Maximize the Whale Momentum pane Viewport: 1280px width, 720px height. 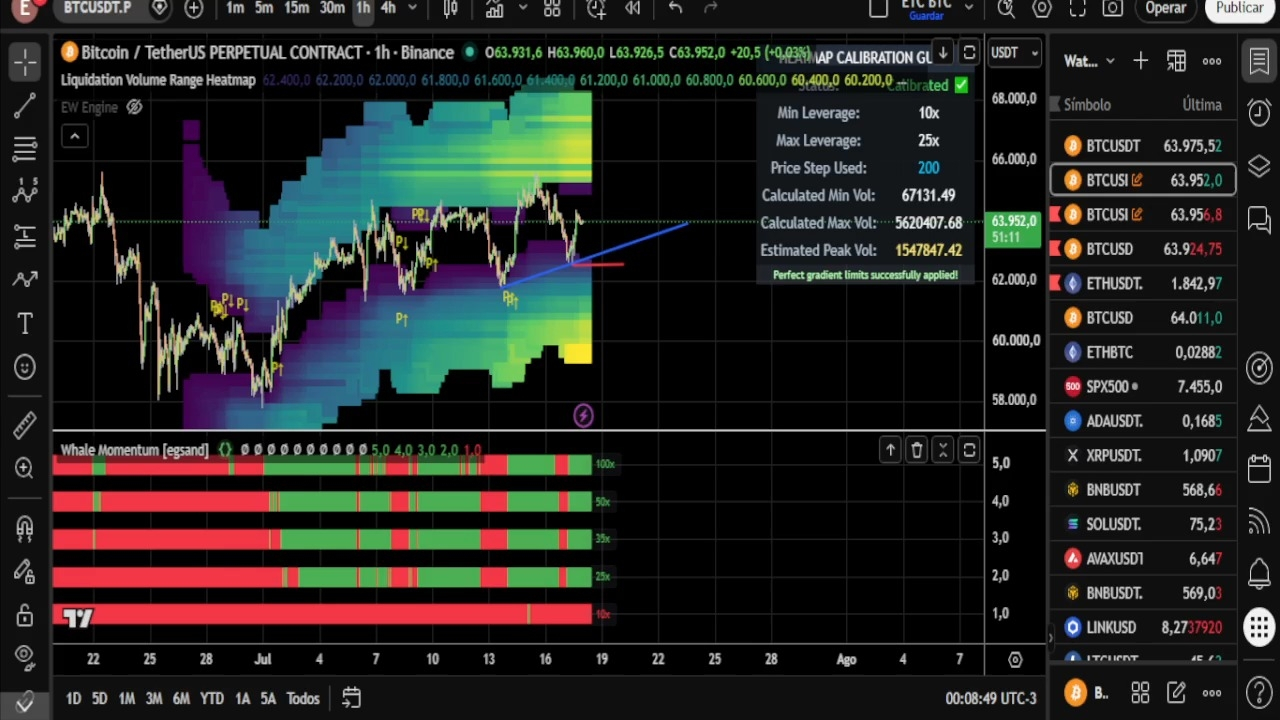(969, 451)
